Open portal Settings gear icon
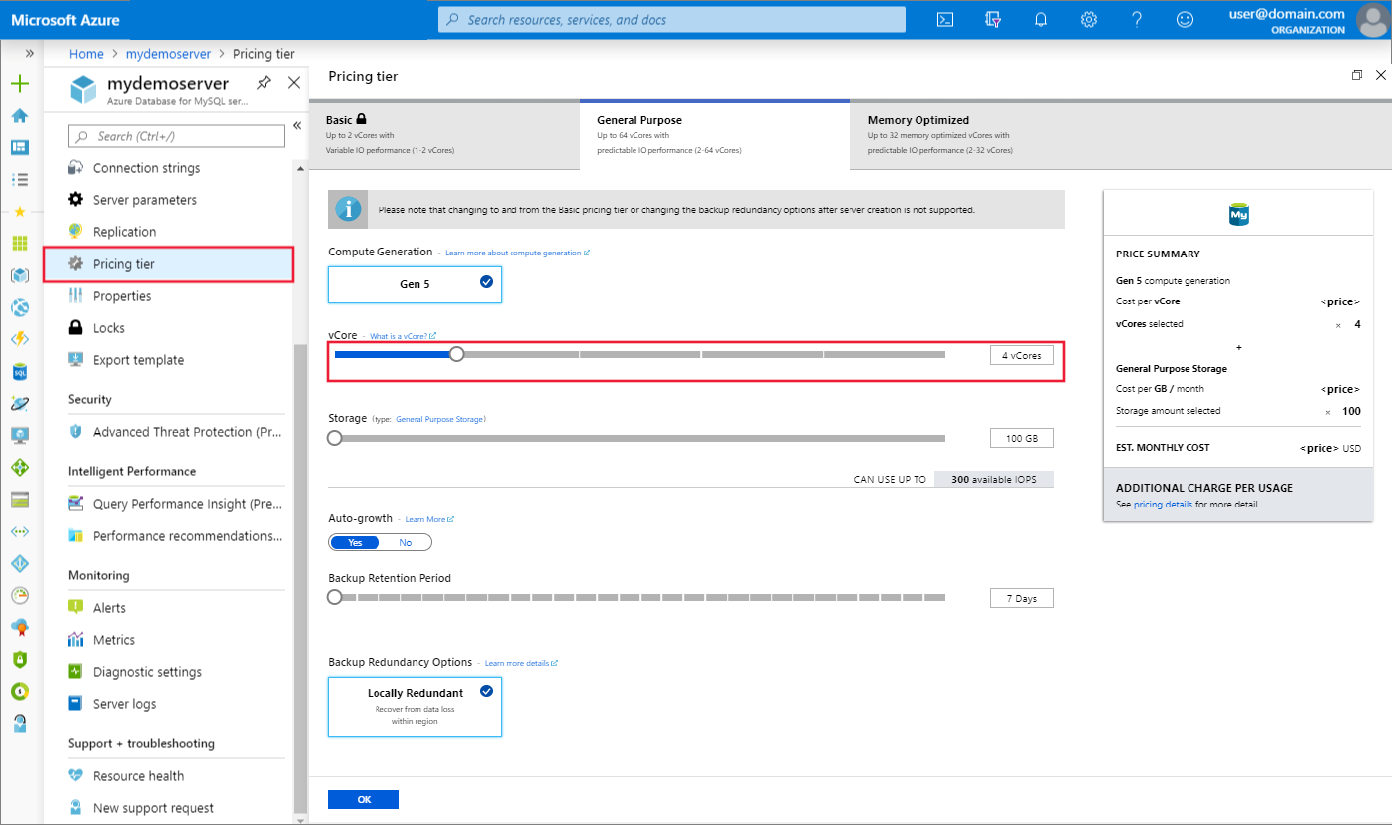Screen dimensions: 1392x825 tap(1089, 19)
